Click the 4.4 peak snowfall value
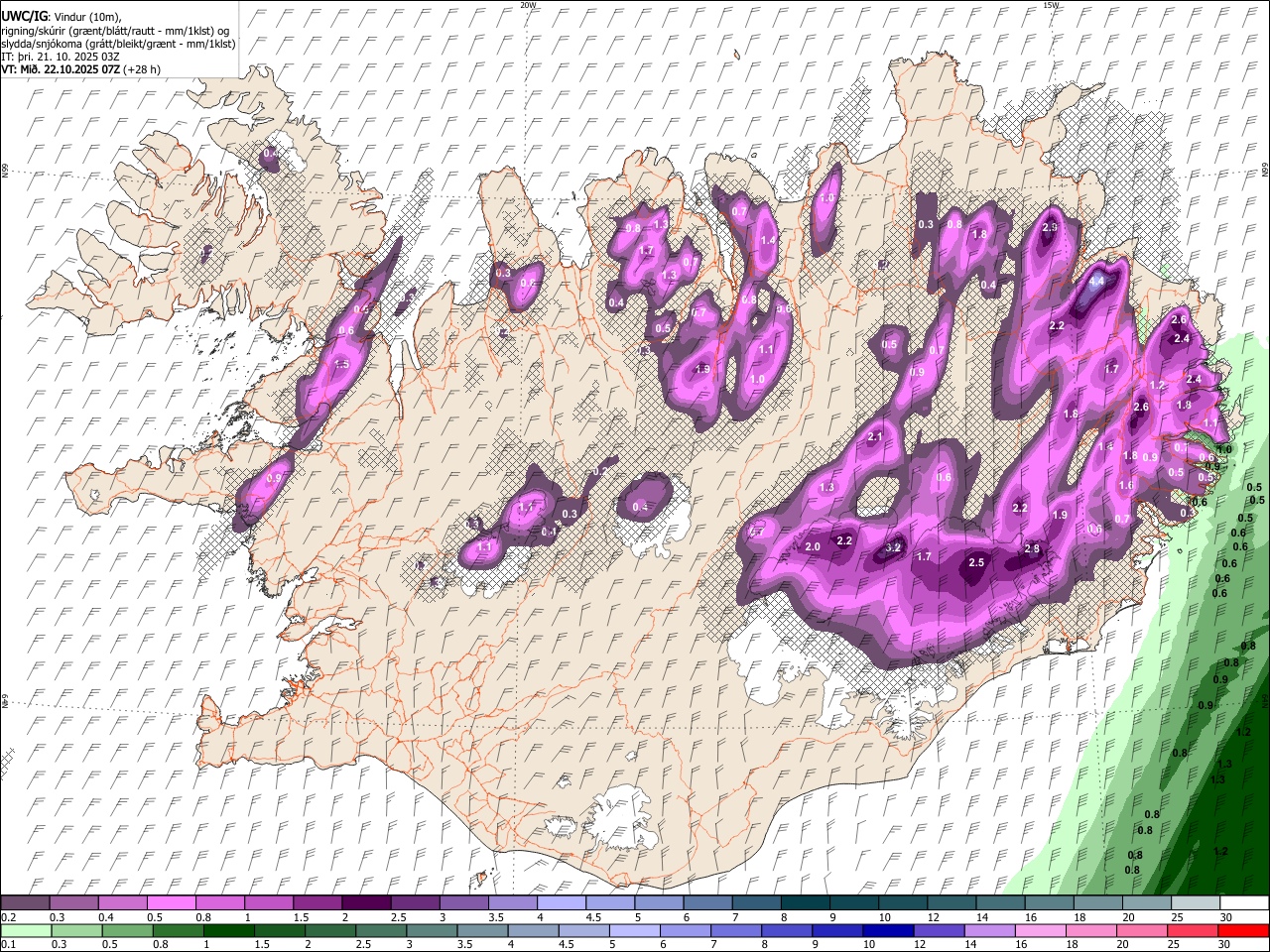Screen dimensions: 1270x952 tap(1096, 282)
